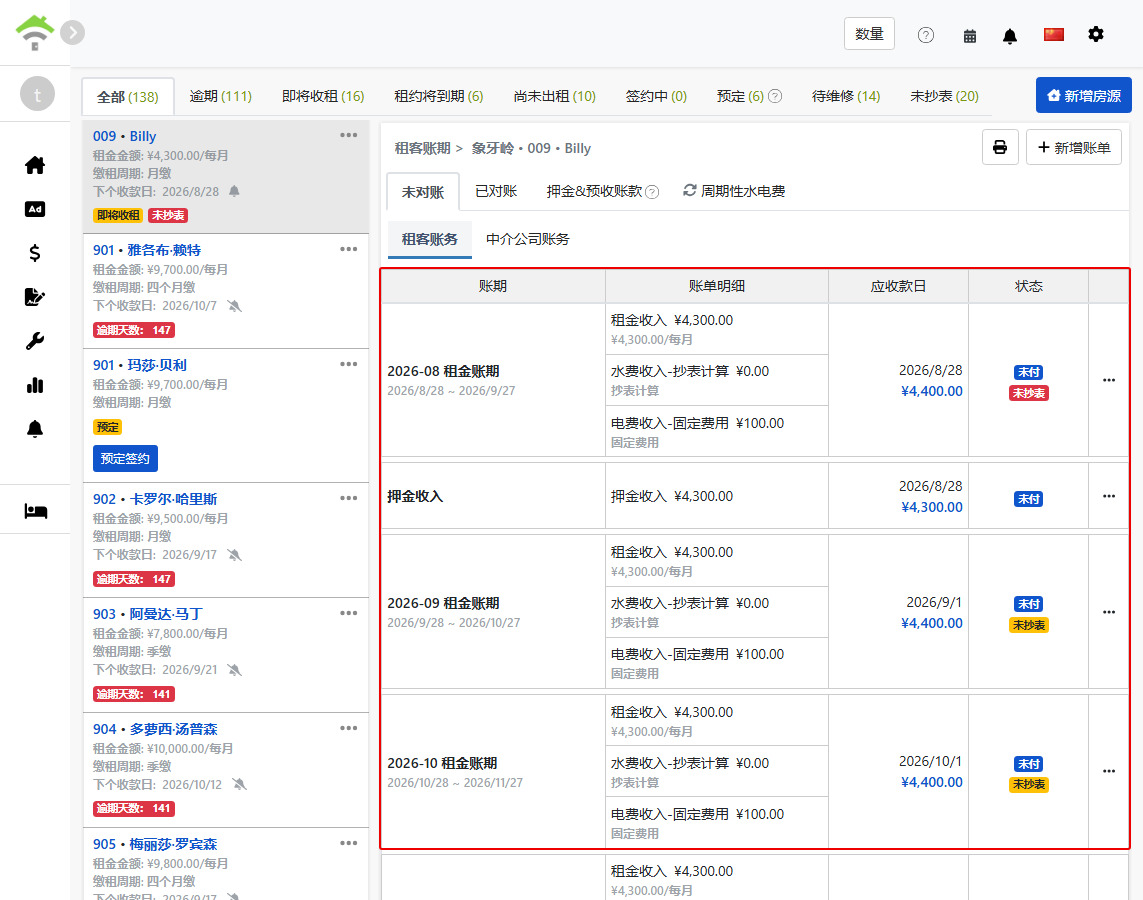
Task: Select the 签约中 (0) tab
Action: (656, 96)
